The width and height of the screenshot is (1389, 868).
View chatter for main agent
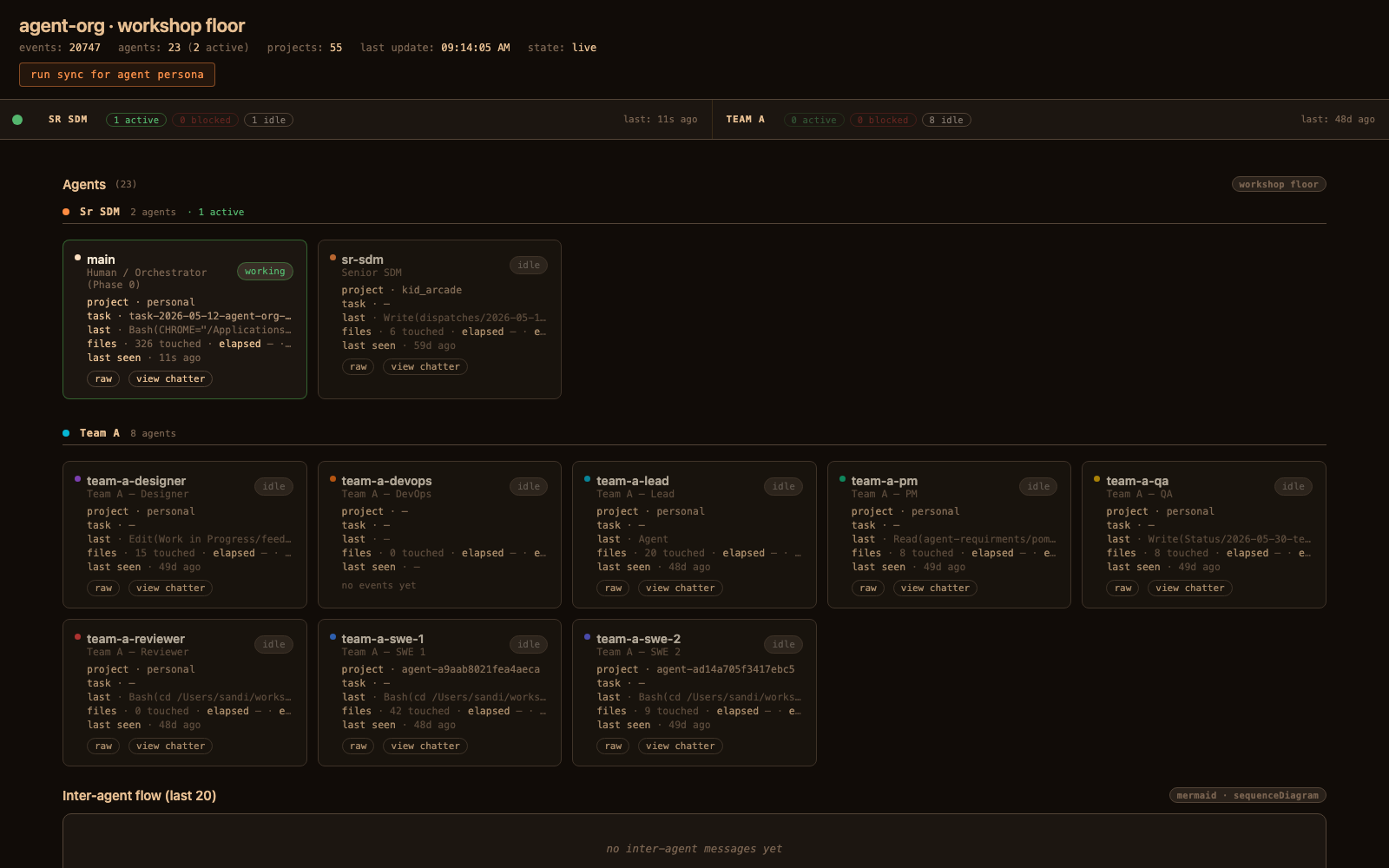point(171,378)
